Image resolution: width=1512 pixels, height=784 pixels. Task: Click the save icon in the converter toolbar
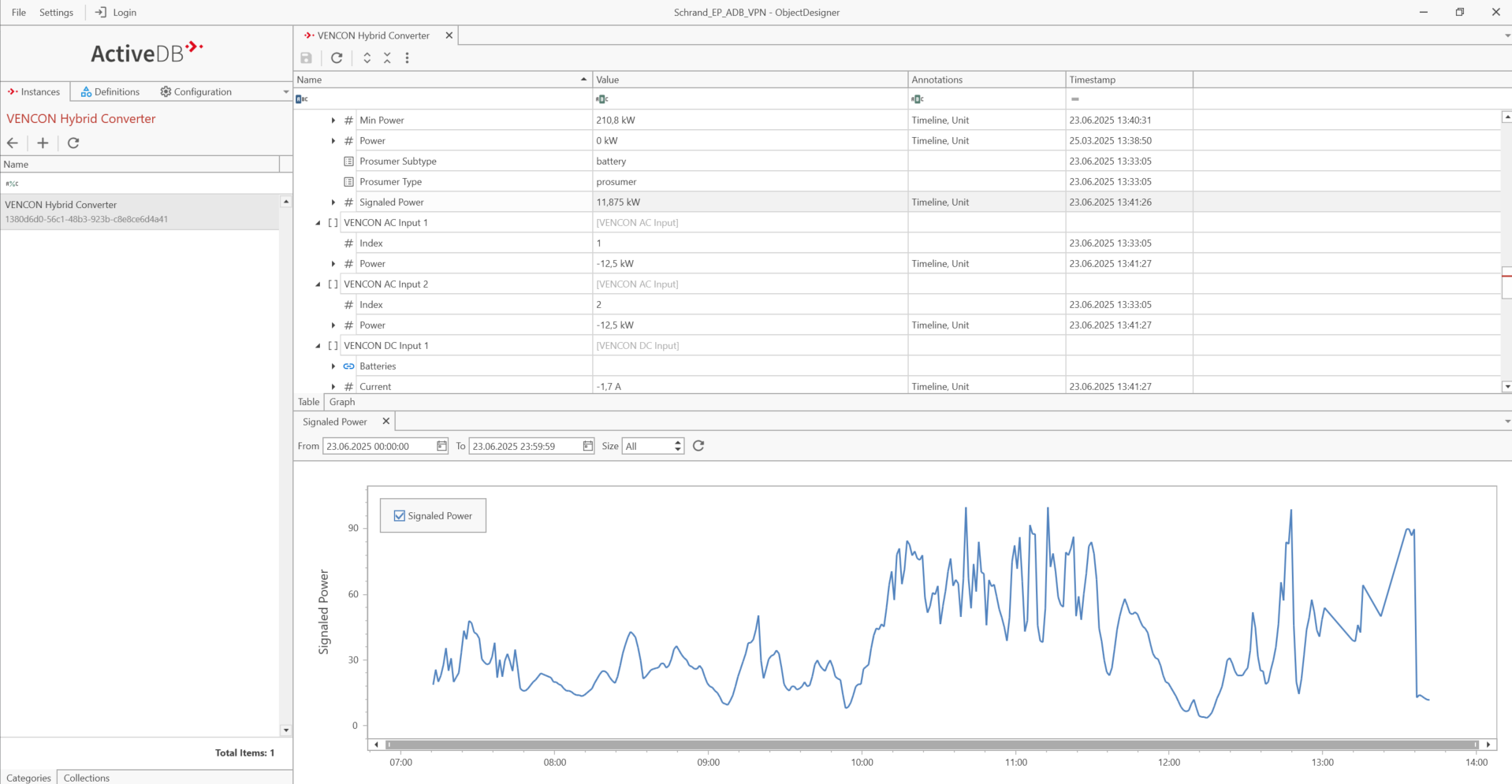point(307,58)
